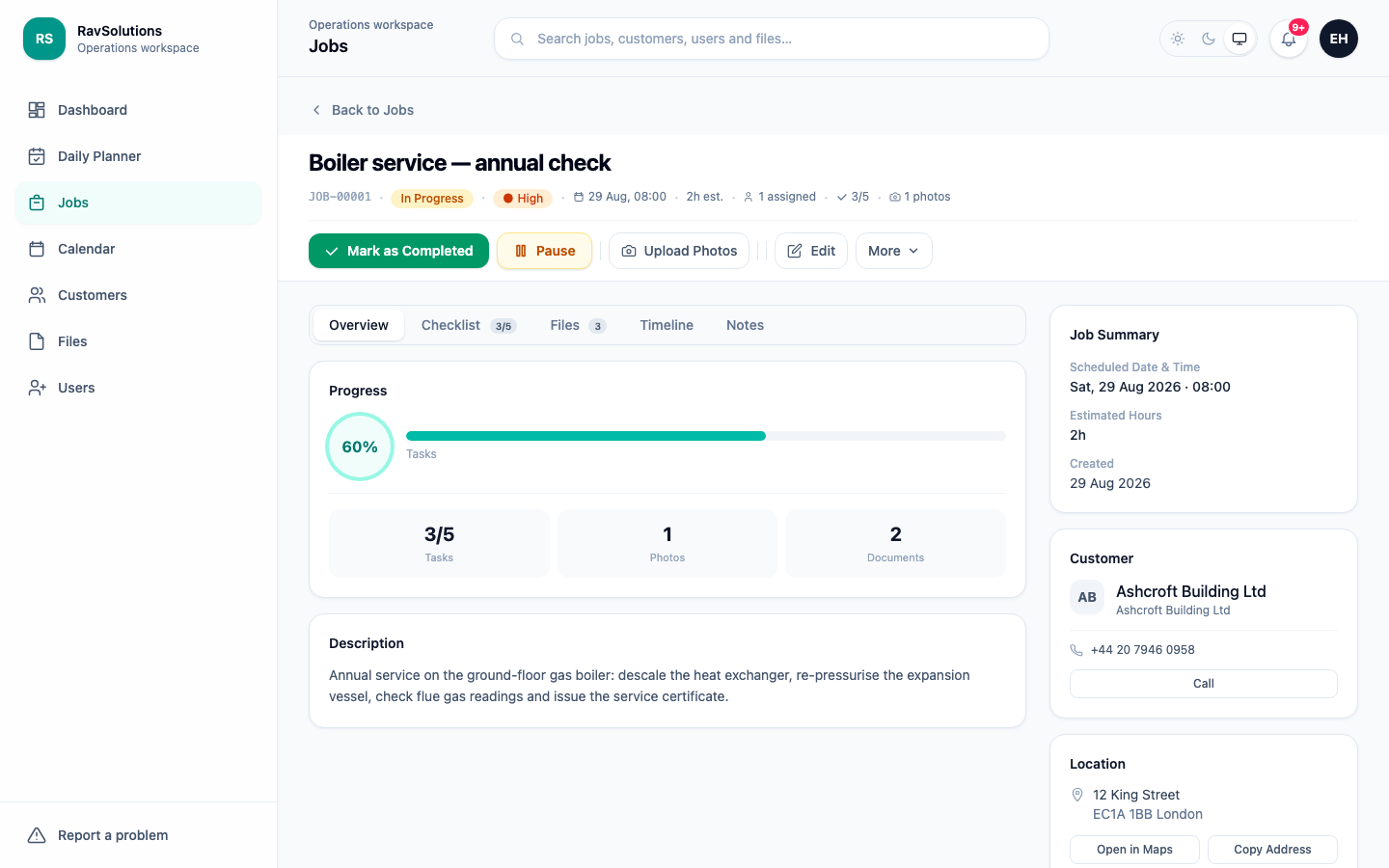Click the tasks progress bar
This screenshot has width=1389, height=868.
[x=706, y=436]
